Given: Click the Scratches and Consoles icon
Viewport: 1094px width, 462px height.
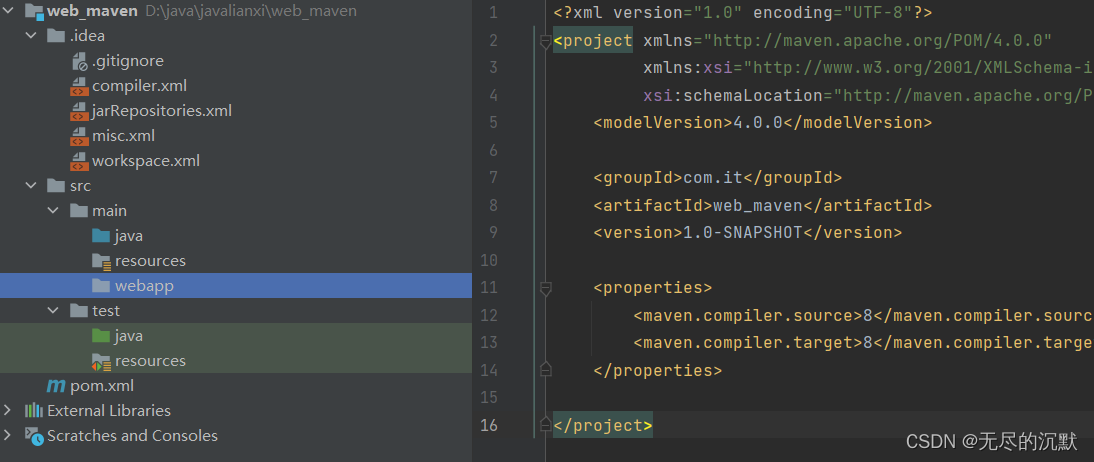Looking at the screenshot, I should click(33, 435).
